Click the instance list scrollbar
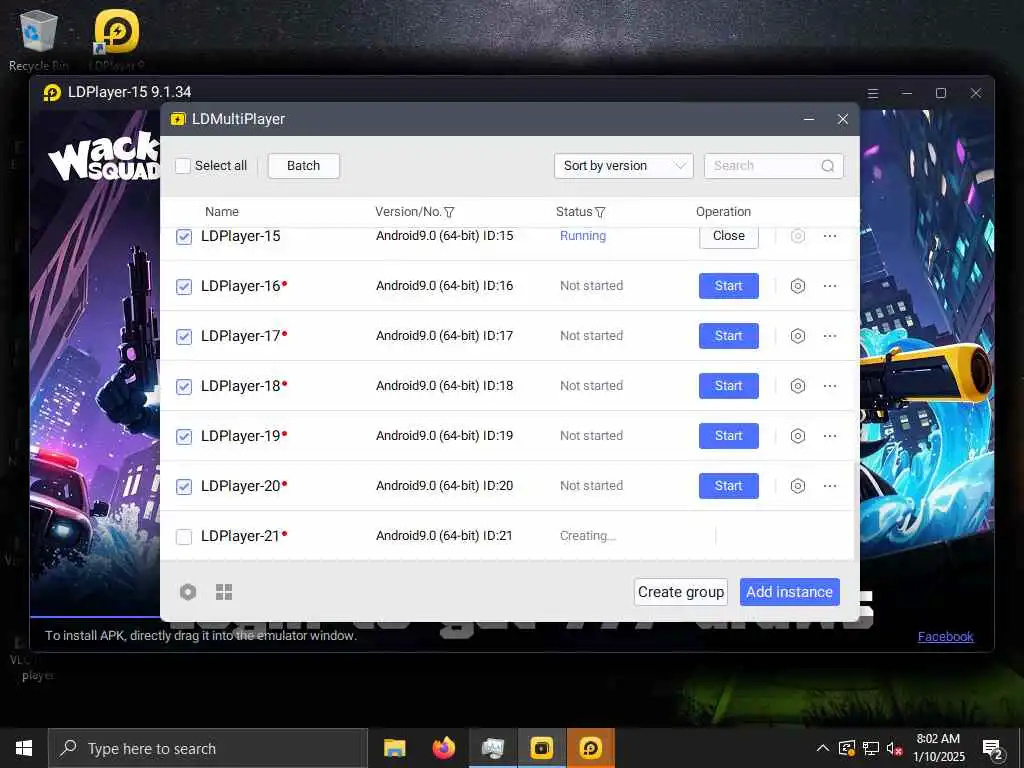The width and height of the screenshot is (1024, 768). [856, 509]
